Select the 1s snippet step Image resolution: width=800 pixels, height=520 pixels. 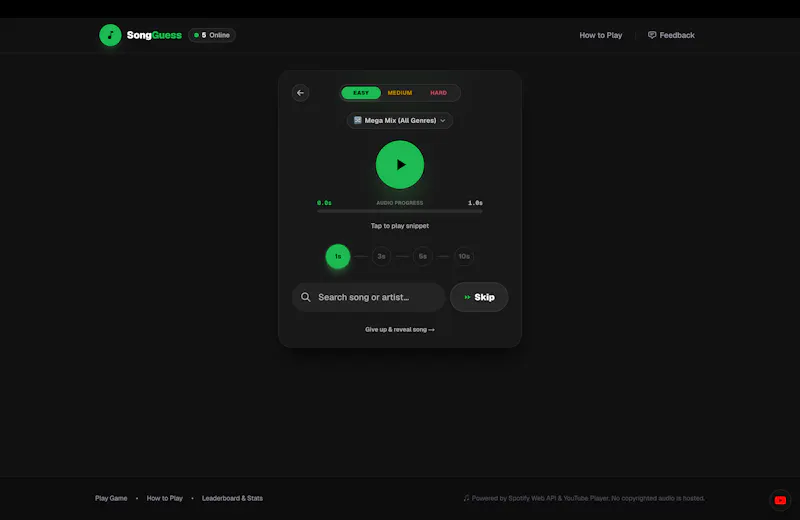(x=338, y=256)
